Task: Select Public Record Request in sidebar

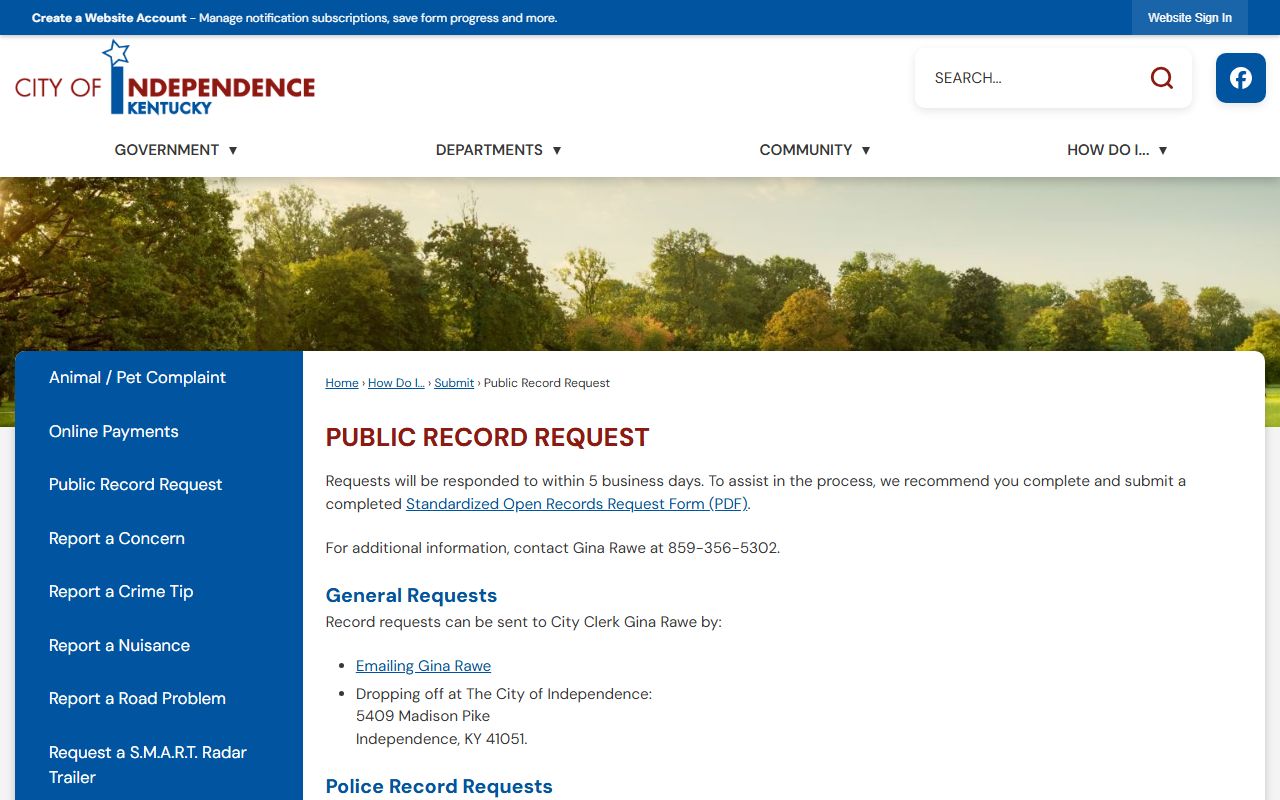Action: [158, 485]
